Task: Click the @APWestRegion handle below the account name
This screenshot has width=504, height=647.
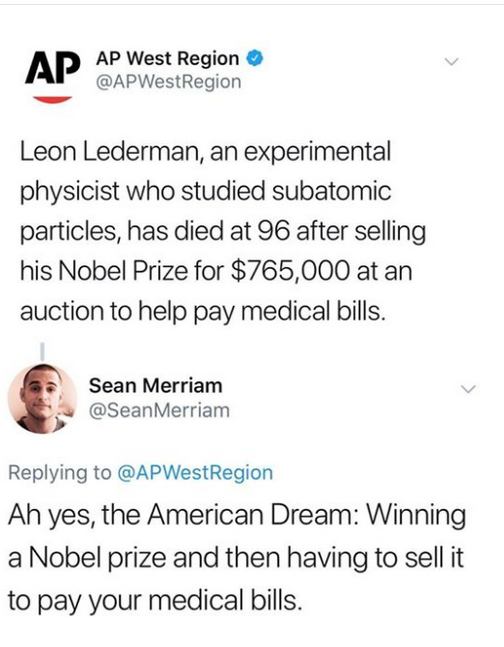Action: [x=168, y=82]
